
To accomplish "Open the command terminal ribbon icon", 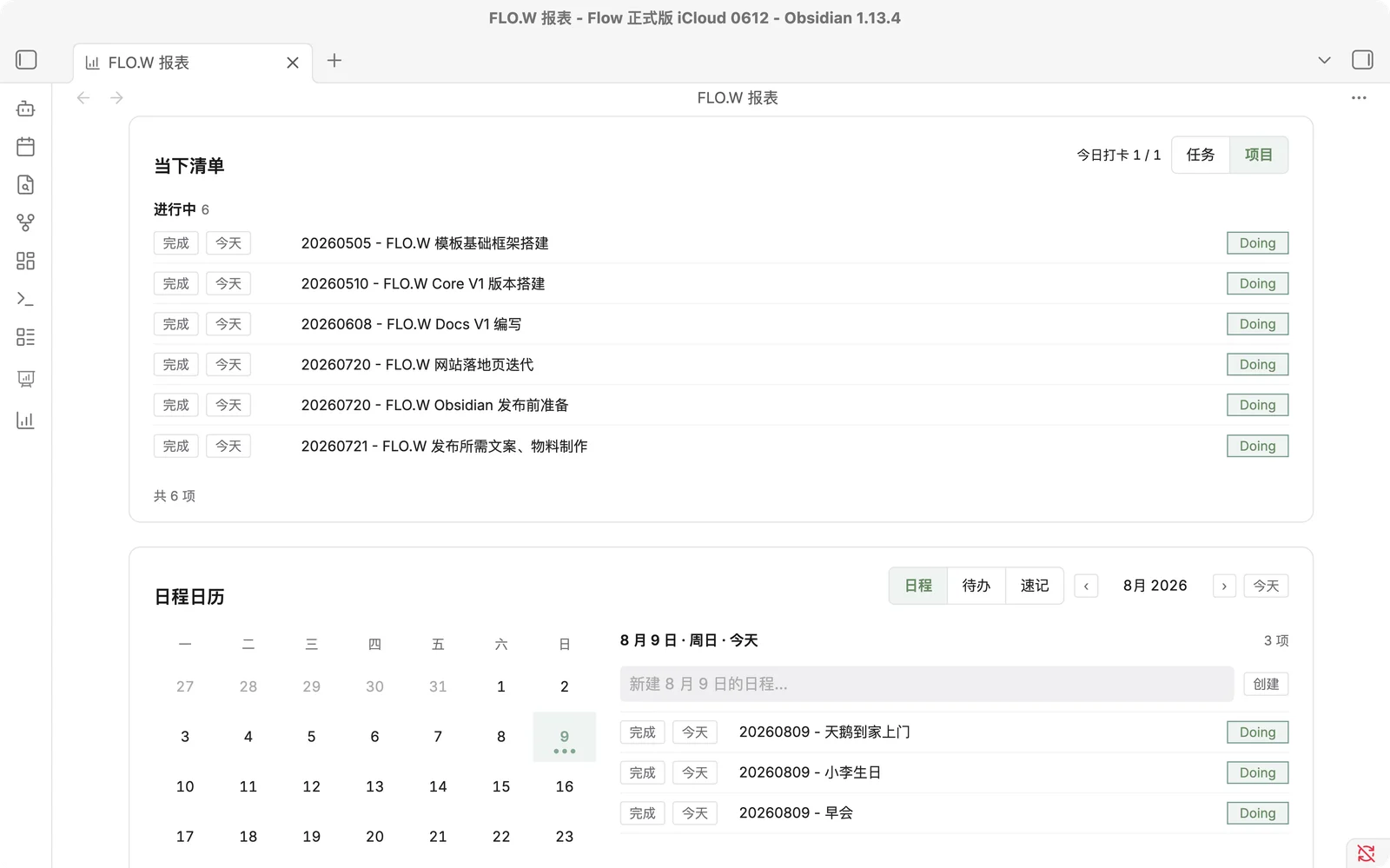I will click(x=26, y=299).
